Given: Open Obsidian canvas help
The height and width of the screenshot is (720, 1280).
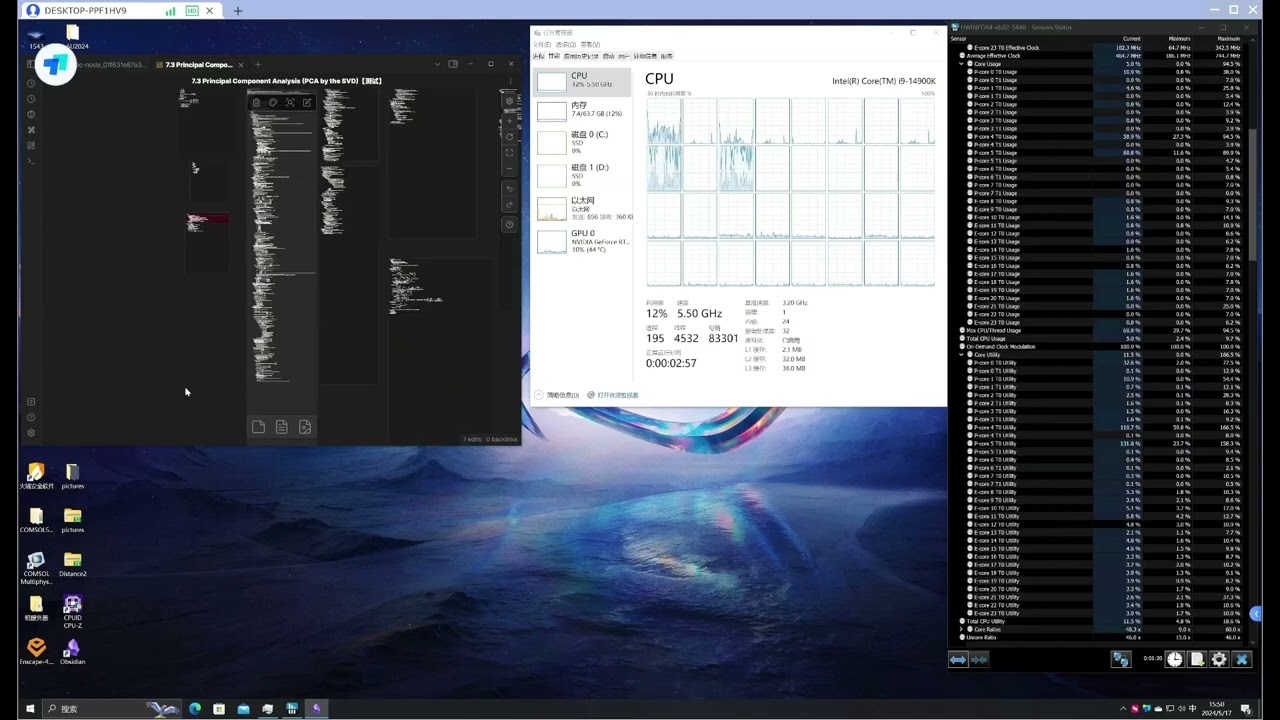Looking at the screenshot, I should pos(509,225).
